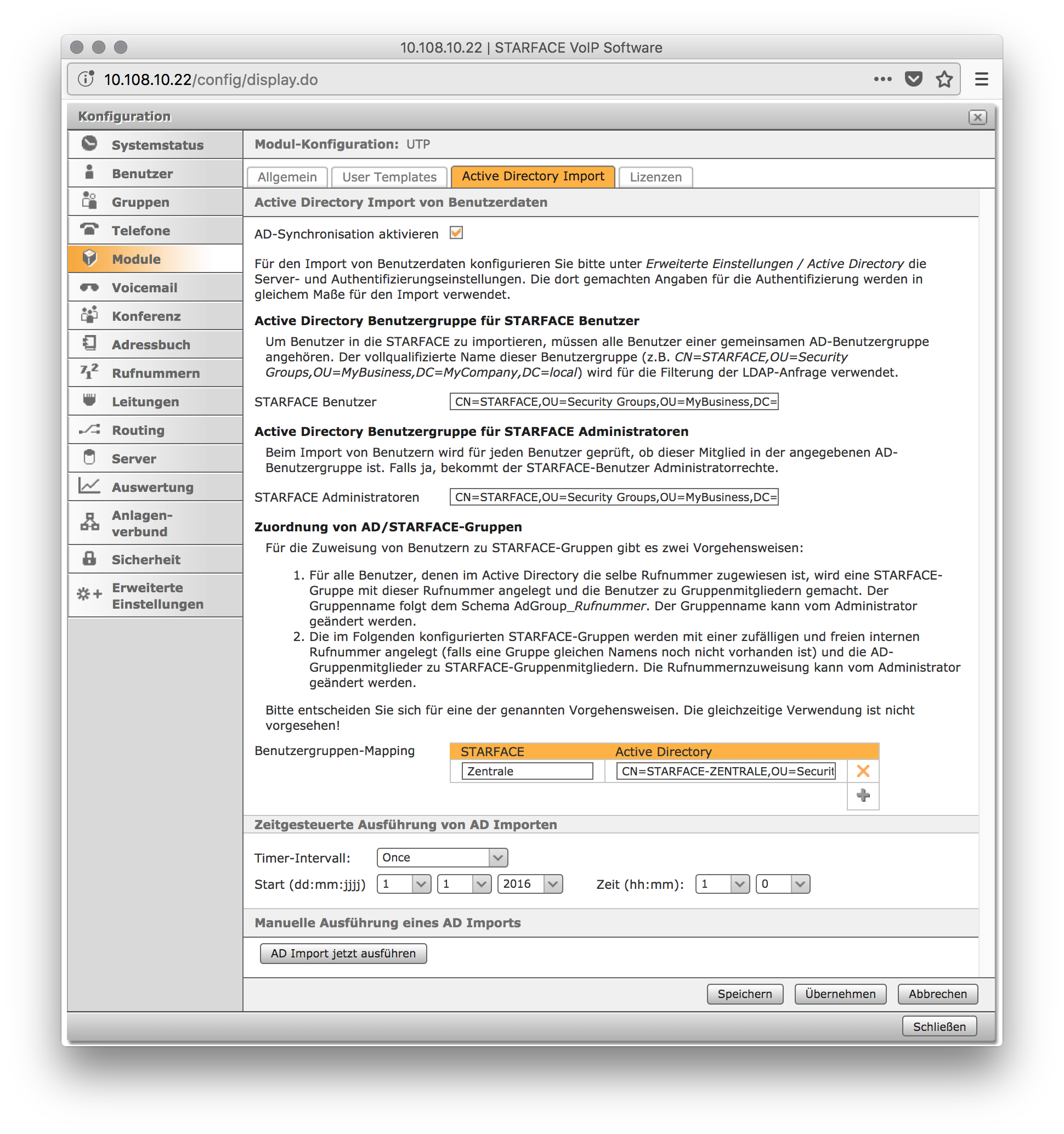Edit the Zentrale STARFACE group field
This screenshot has height=1134, width=1064.
pyautogui.click(x=527, y=771)
